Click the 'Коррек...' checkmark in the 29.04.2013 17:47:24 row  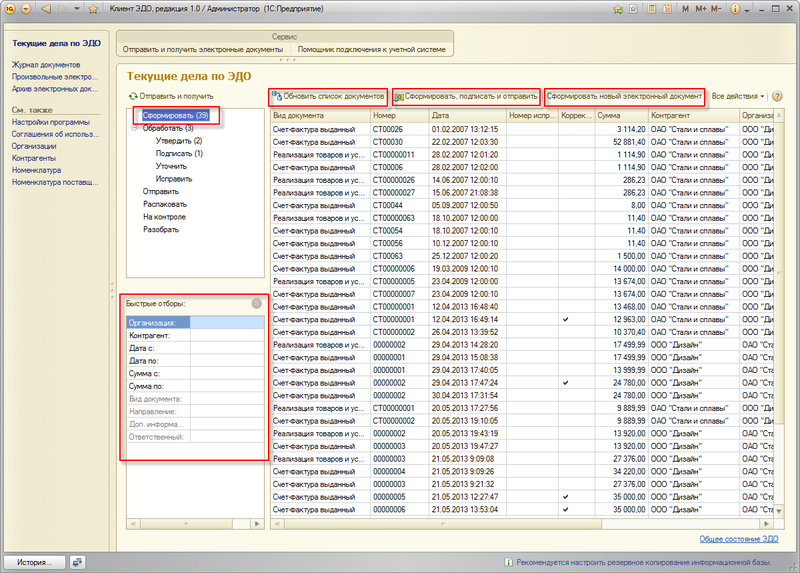566,382
